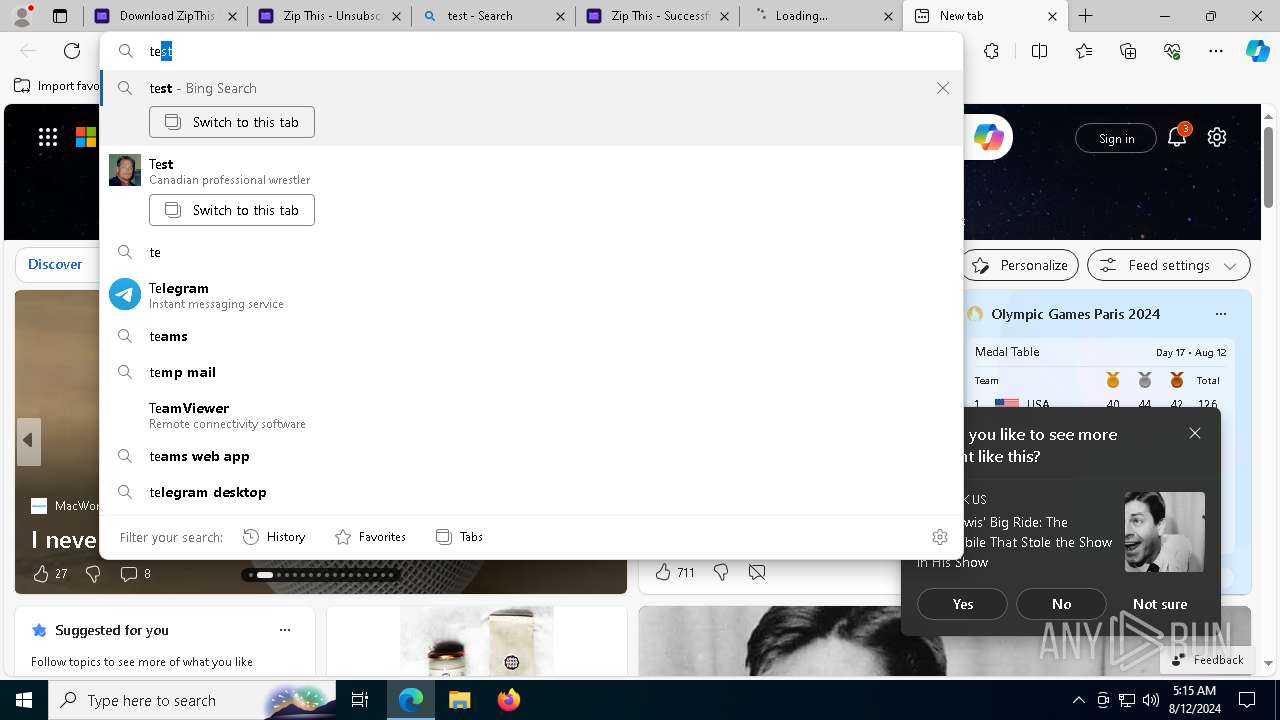This screenshot has height=720, width=1280.
Task: Filter search by Tabs
Action: tap(459, 537)
